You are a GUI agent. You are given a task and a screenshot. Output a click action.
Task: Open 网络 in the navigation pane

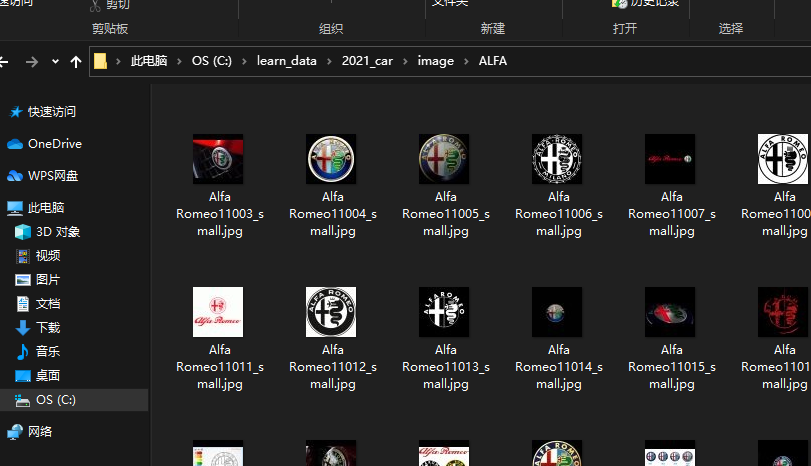pyautogui.click(x=40, y=432)
